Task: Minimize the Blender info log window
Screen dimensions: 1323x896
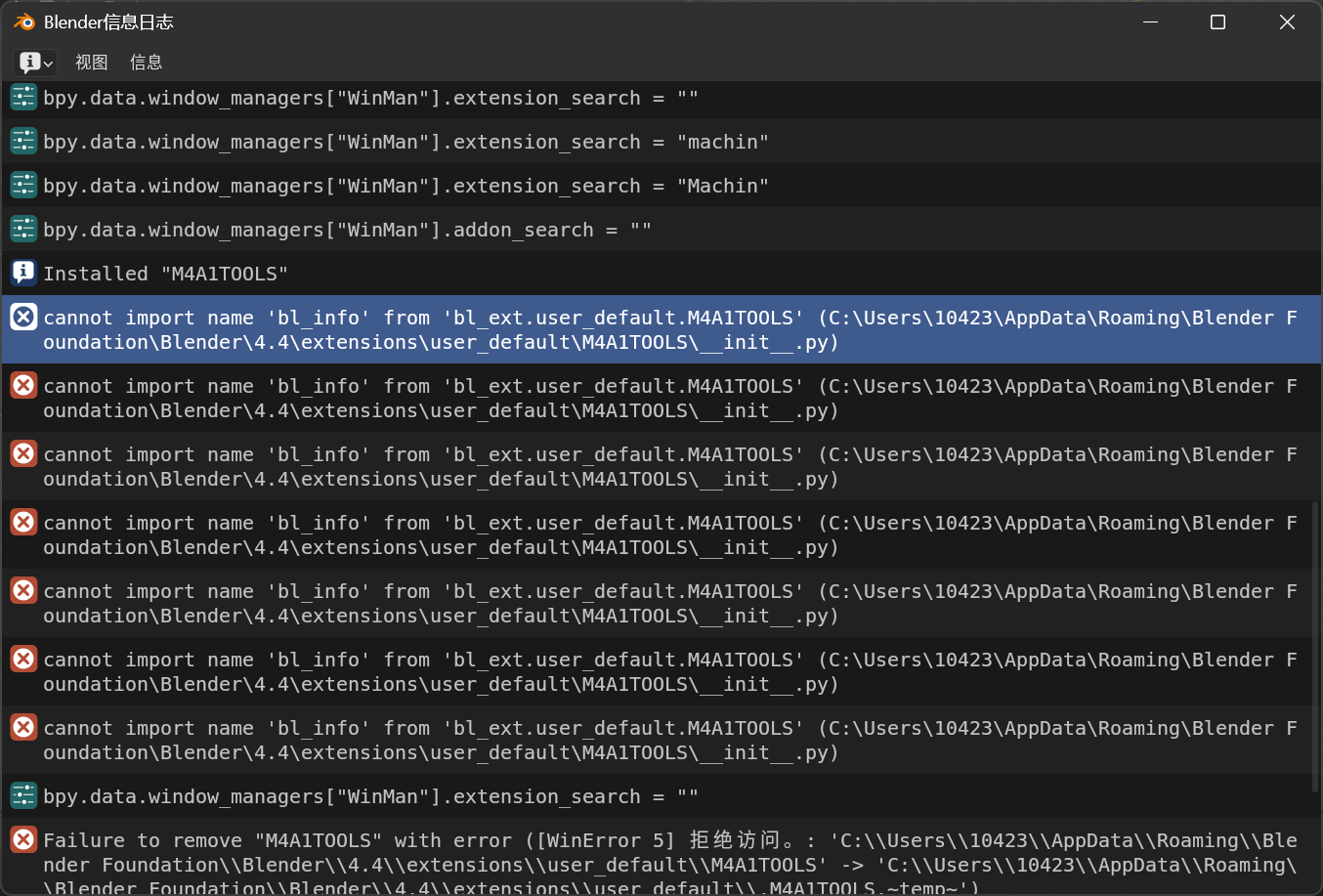Action: (x=1151, y=21)
